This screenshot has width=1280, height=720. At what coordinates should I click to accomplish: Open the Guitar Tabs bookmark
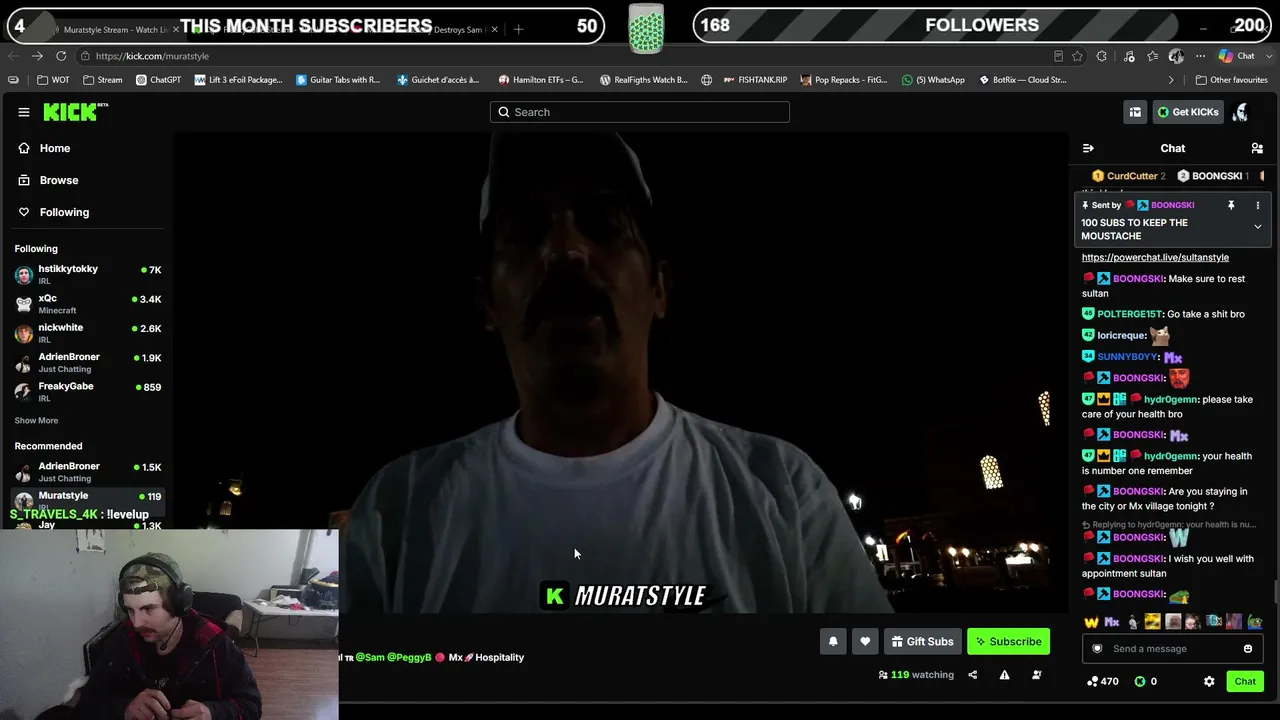(338, 80)
